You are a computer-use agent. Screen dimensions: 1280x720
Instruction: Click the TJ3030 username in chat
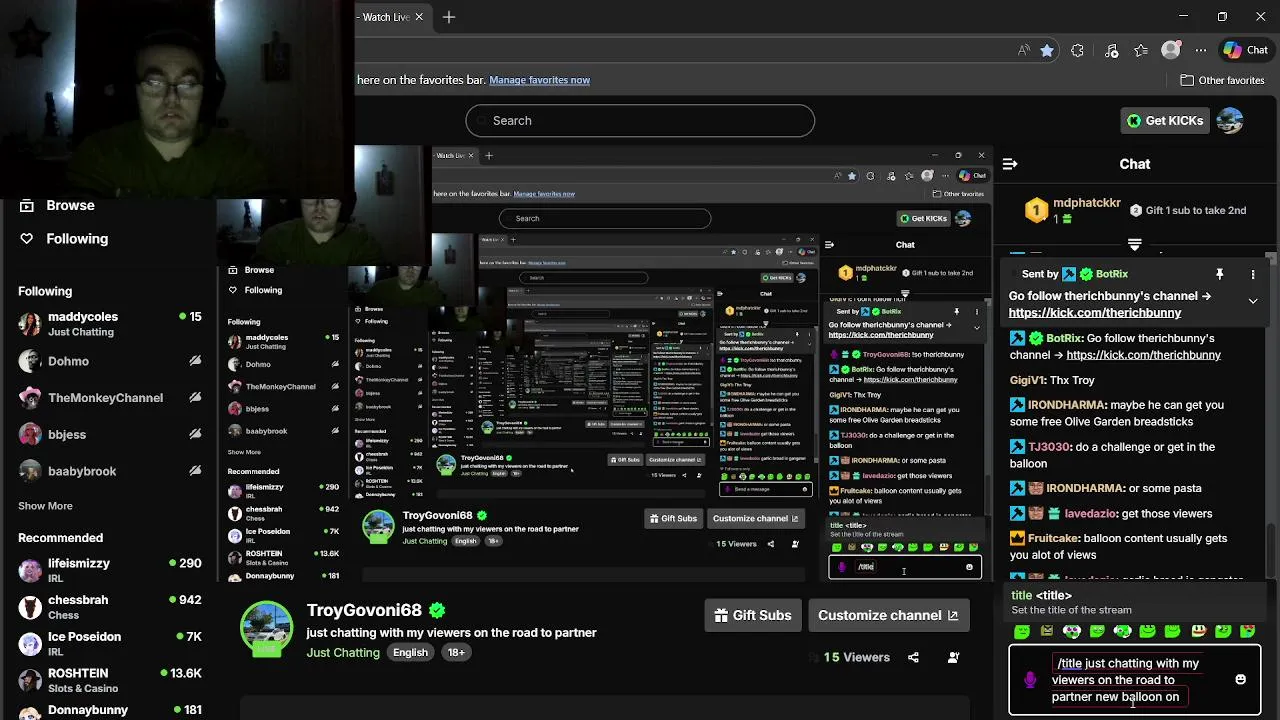(x=1050, y=447)
